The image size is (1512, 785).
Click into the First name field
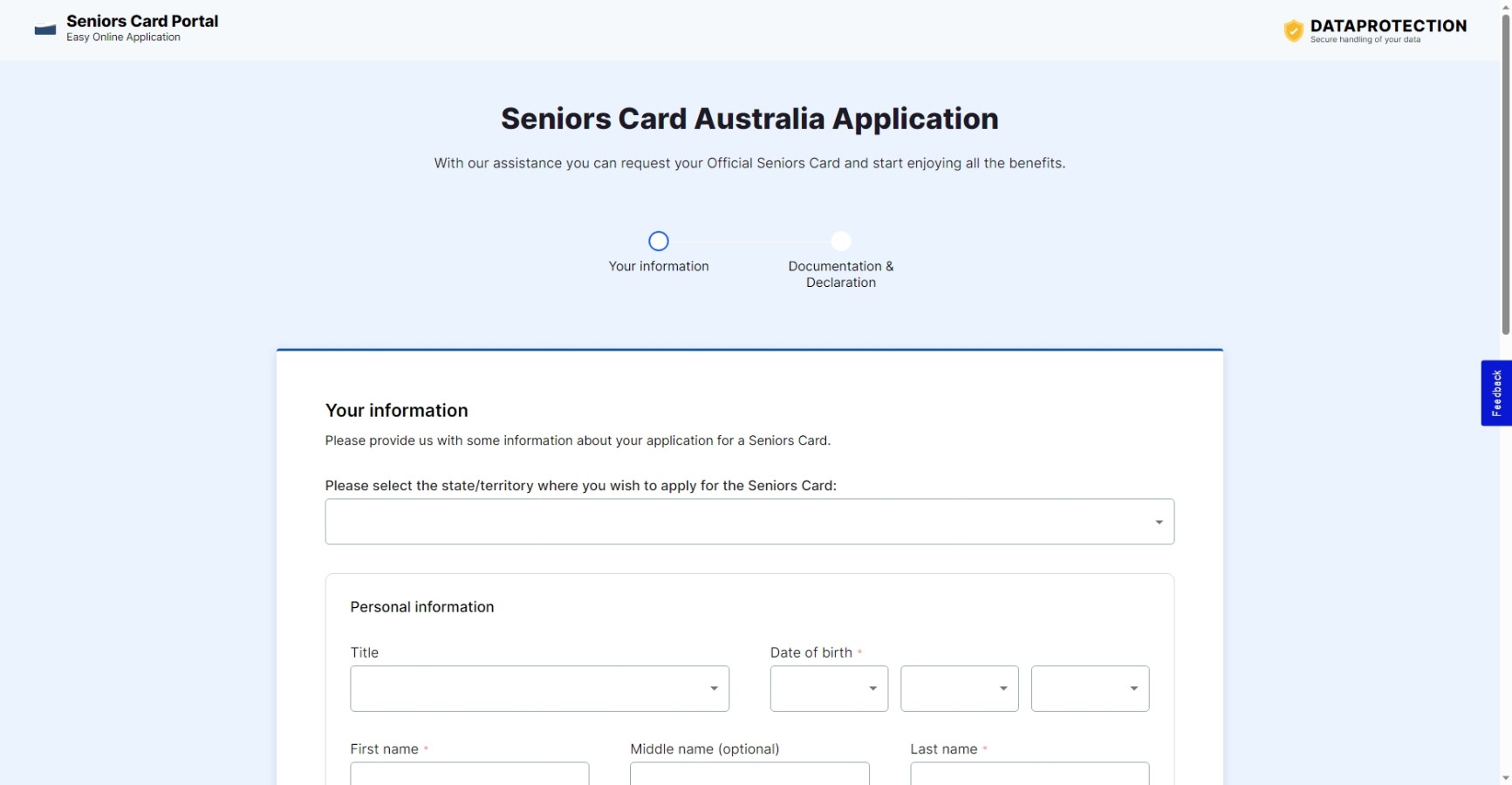[x=469, y=774]
